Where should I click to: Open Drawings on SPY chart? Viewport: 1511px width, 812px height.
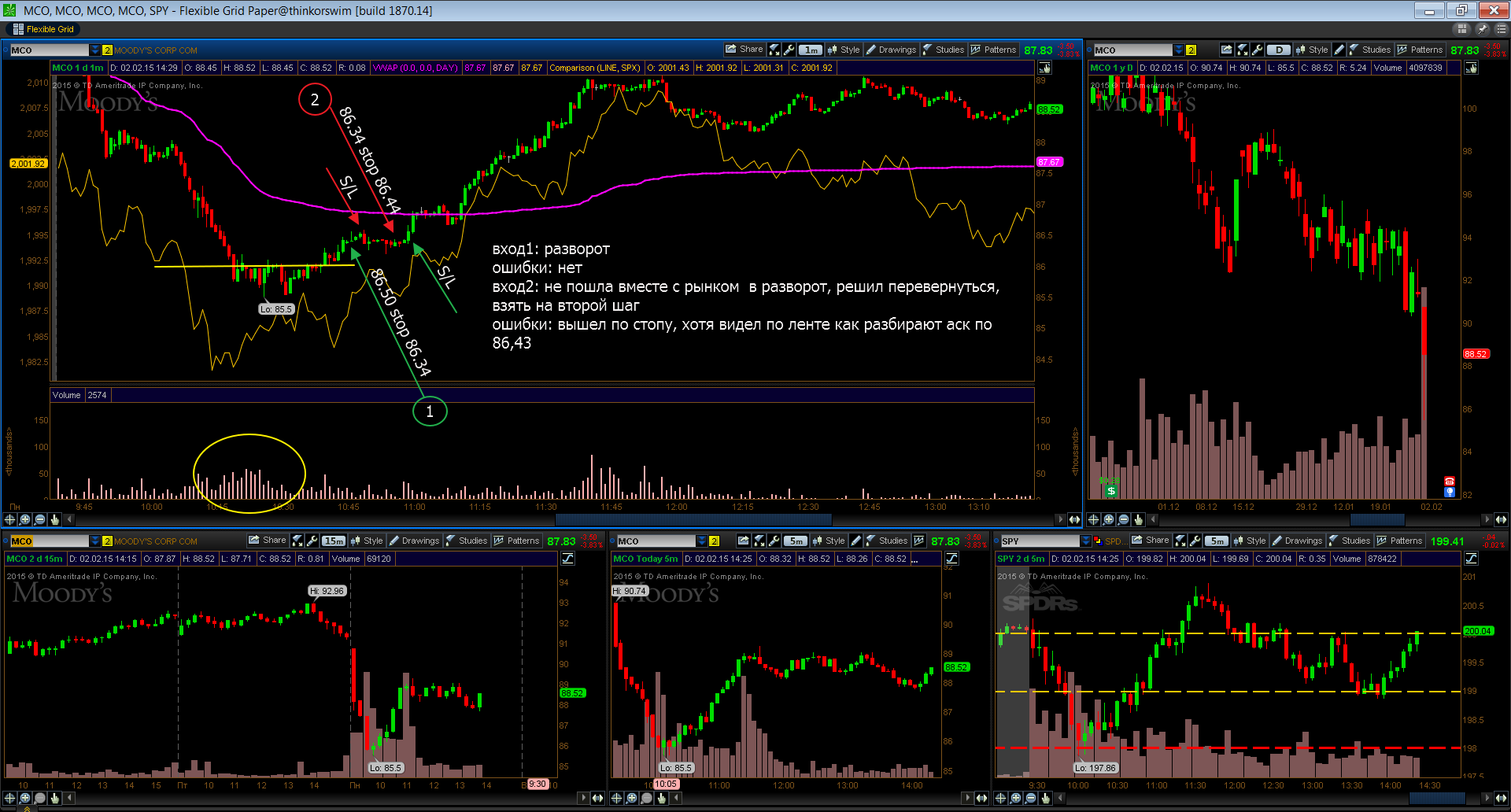click(1297, 541)
